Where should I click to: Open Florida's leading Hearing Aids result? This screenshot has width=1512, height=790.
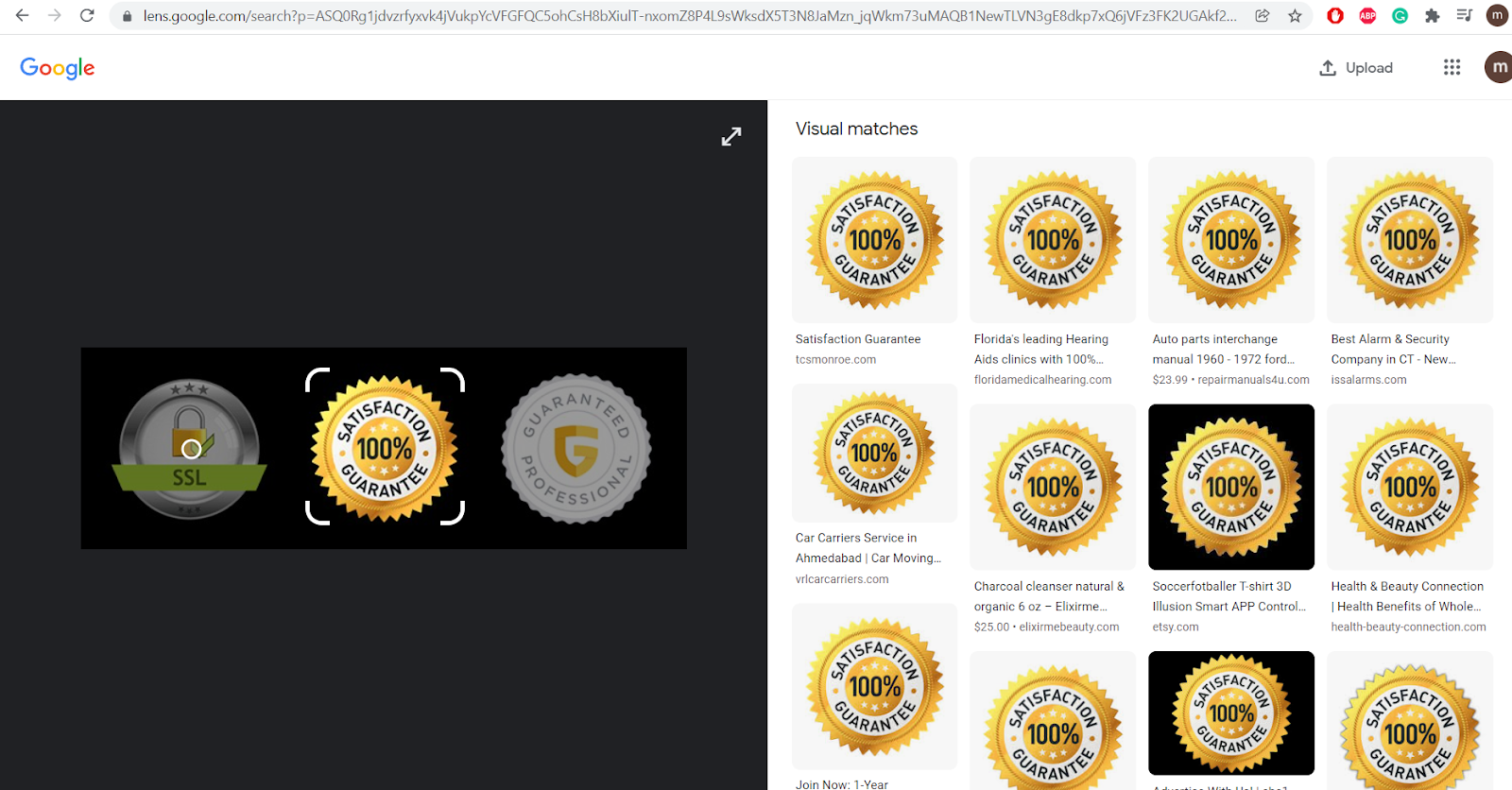pos(1040,350)
